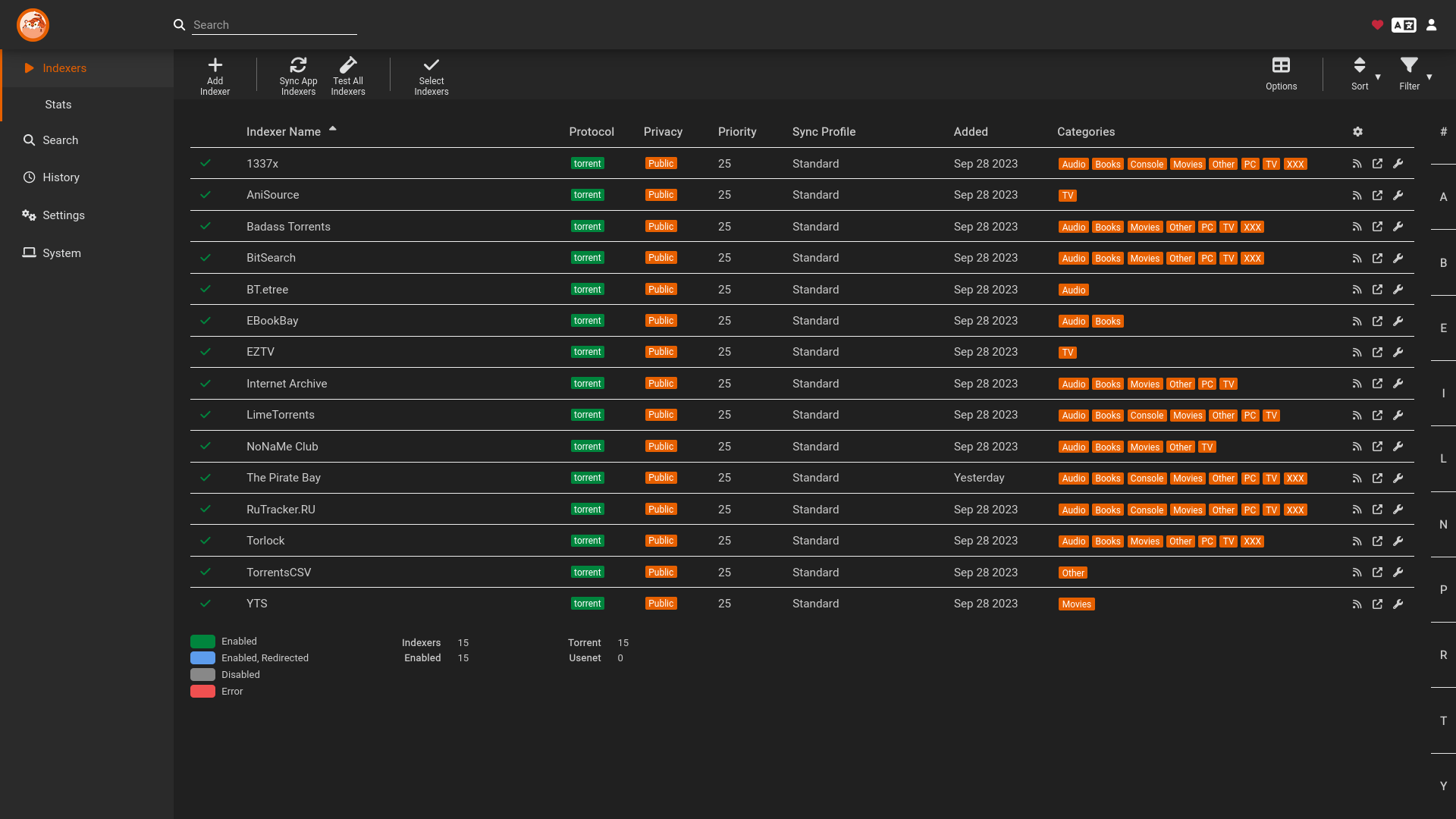This screenshot has height=819, width=1456.
Task: Click the indexer name 'Internet Archive'
Action: click(x=287, y=384)
